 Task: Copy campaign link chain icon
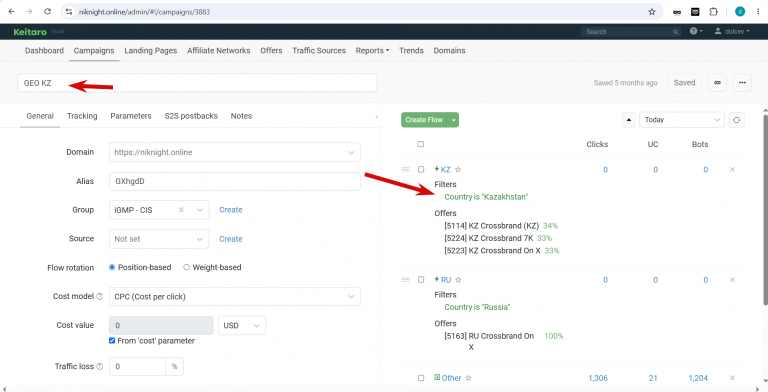pos(718,83)
